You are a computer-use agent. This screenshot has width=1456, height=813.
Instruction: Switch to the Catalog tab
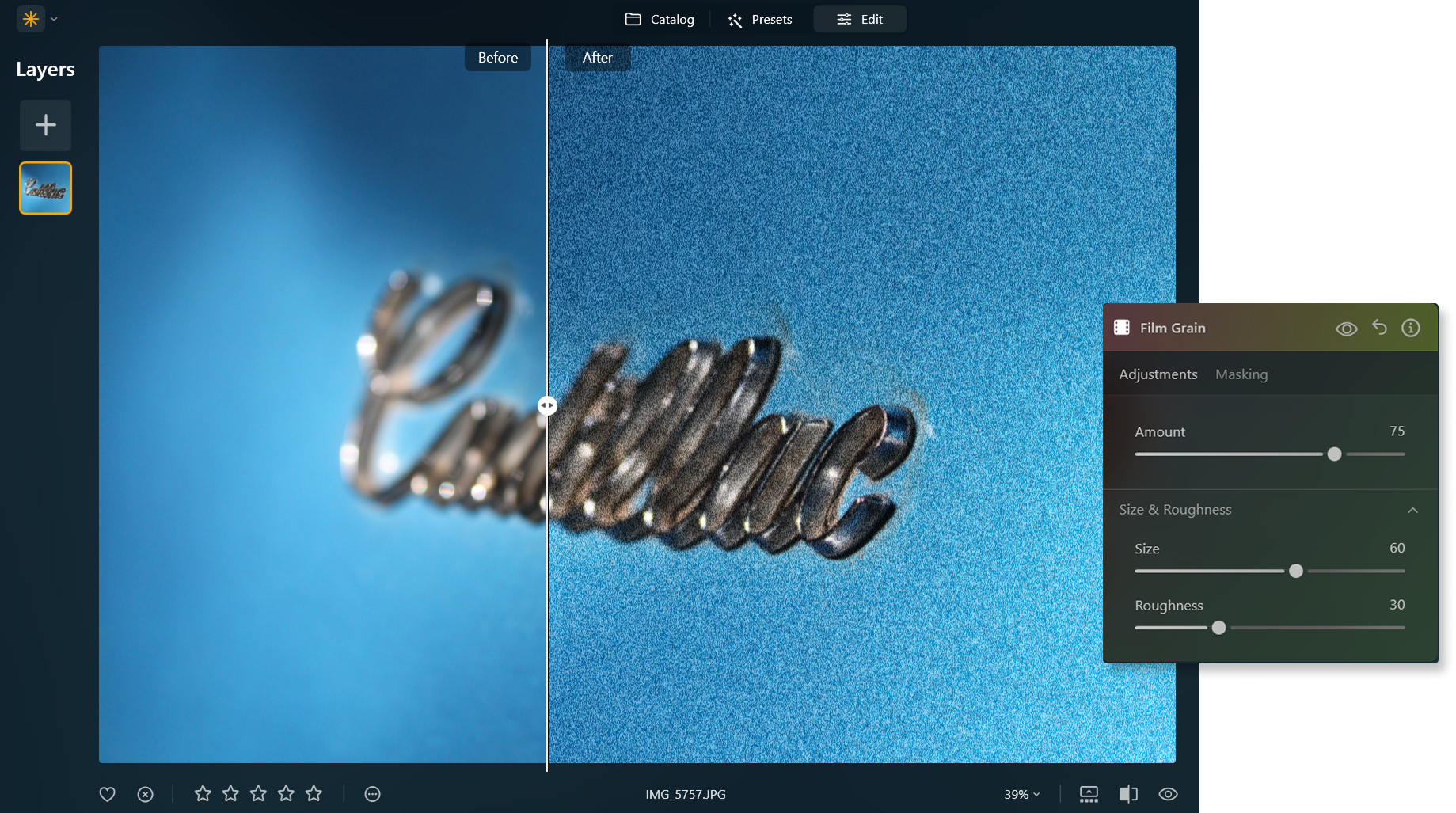(660, 19)
